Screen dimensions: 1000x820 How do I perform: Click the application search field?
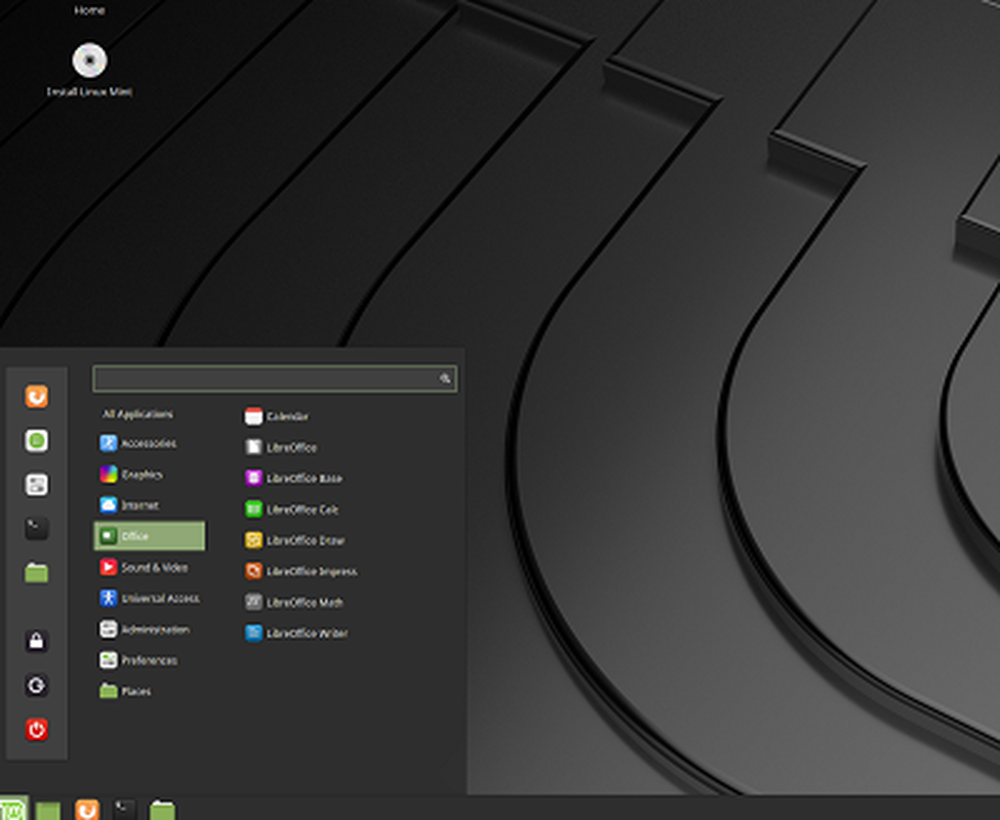[271, 378]
